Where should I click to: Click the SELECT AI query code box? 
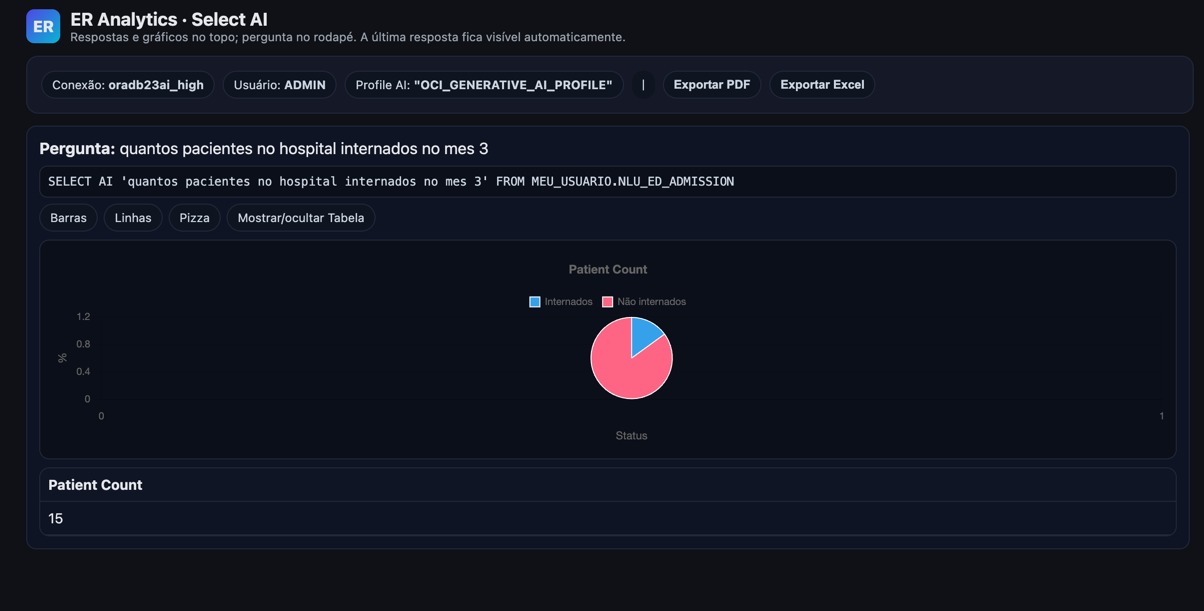click(x=607, y=182)
